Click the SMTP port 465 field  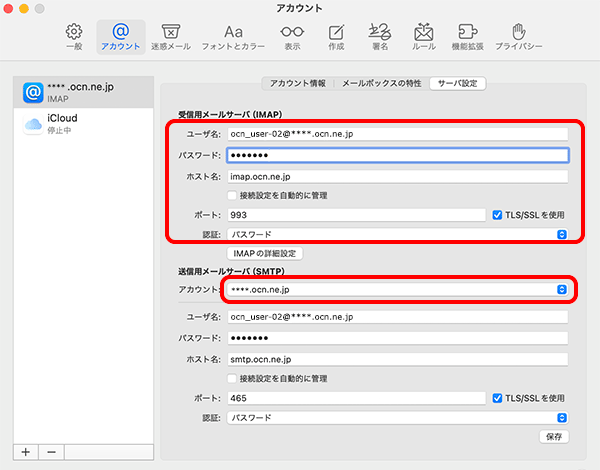click(356, 398)
